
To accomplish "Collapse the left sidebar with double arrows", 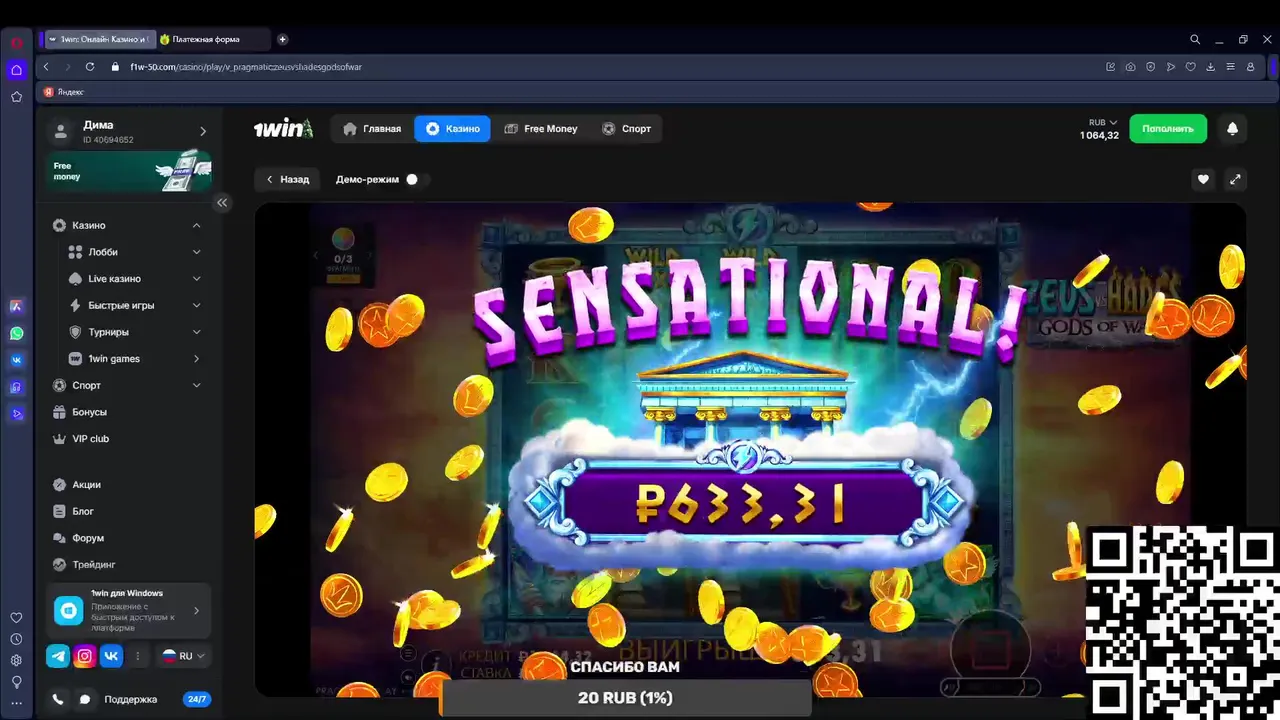I will pos(222,202).
